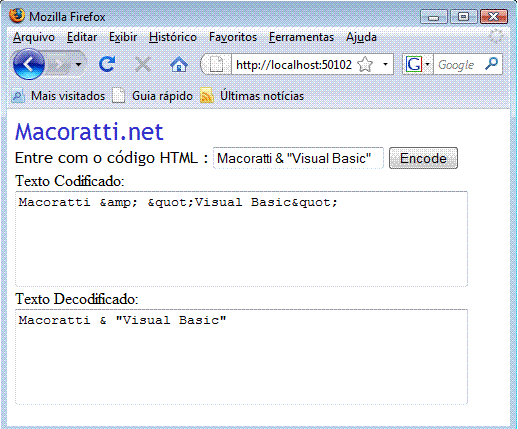Click the localhost:50102 URL field
The image size is (518, 429).
tap(294, 64)
